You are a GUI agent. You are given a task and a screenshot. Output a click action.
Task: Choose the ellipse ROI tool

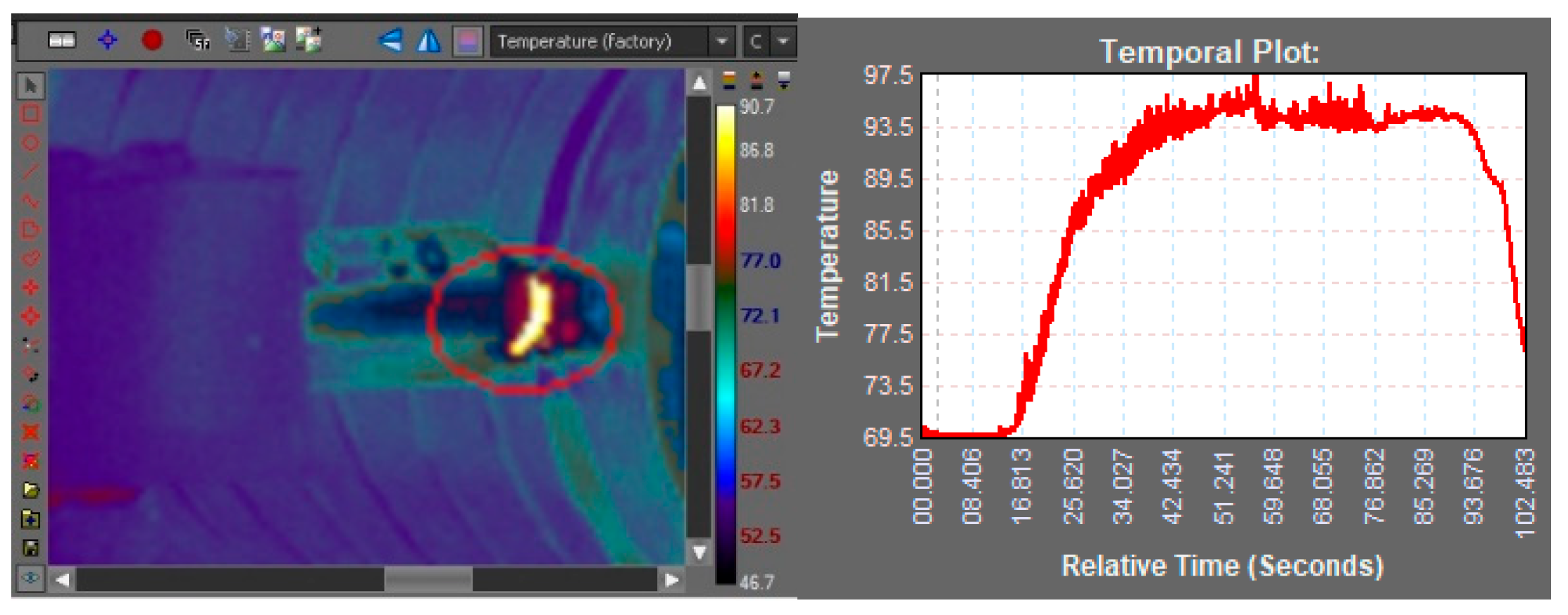(x=30, y=143)
